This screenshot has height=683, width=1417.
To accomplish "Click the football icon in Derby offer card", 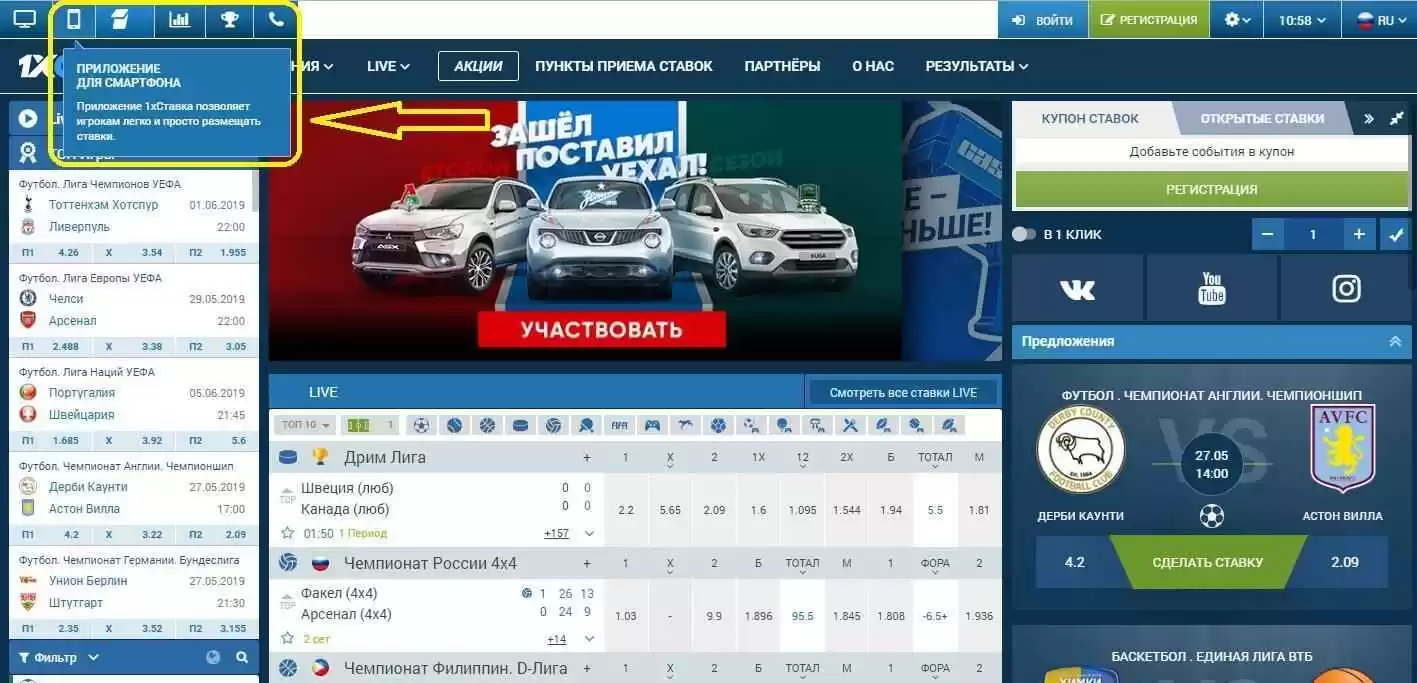I will click(1211, 516).
